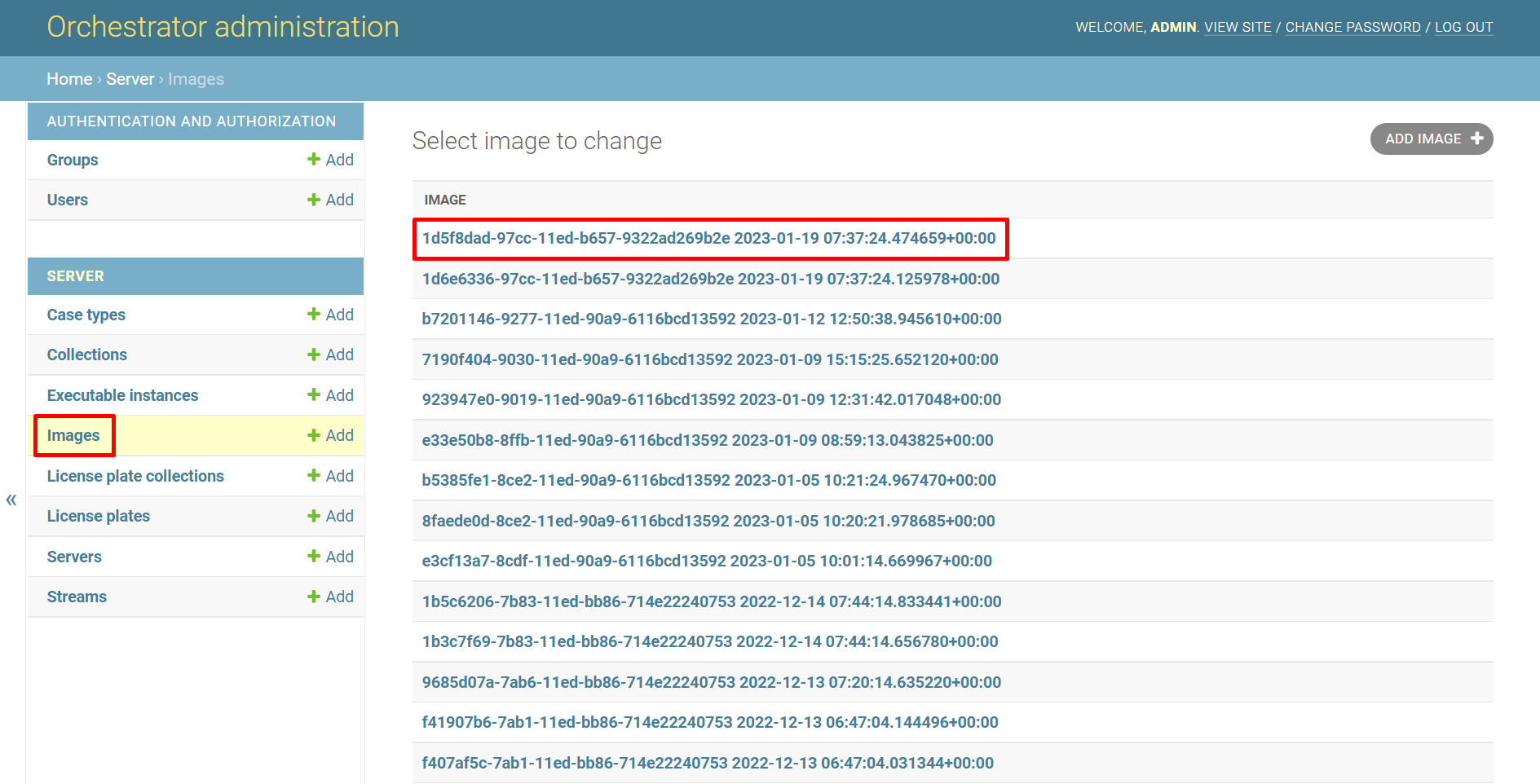Select image b7201146 from the list
The width and height of the screenshot is (1540, 784).
711,319
